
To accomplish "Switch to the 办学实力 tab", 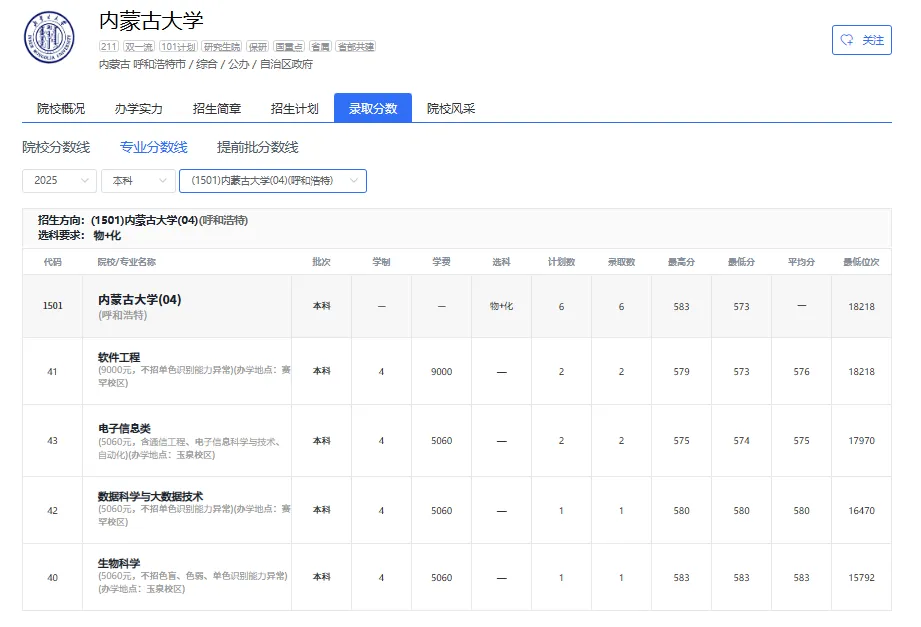I will (139, 109).
